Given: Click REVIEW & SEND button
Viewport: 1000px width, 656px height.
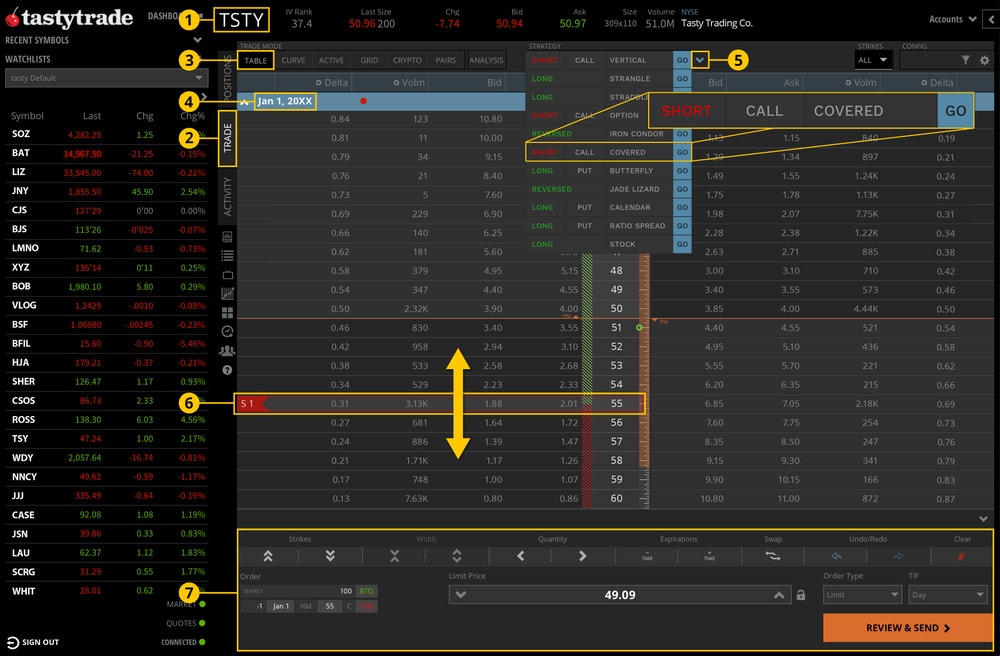Looking at the screenshot, I should [x=908, y=628].
